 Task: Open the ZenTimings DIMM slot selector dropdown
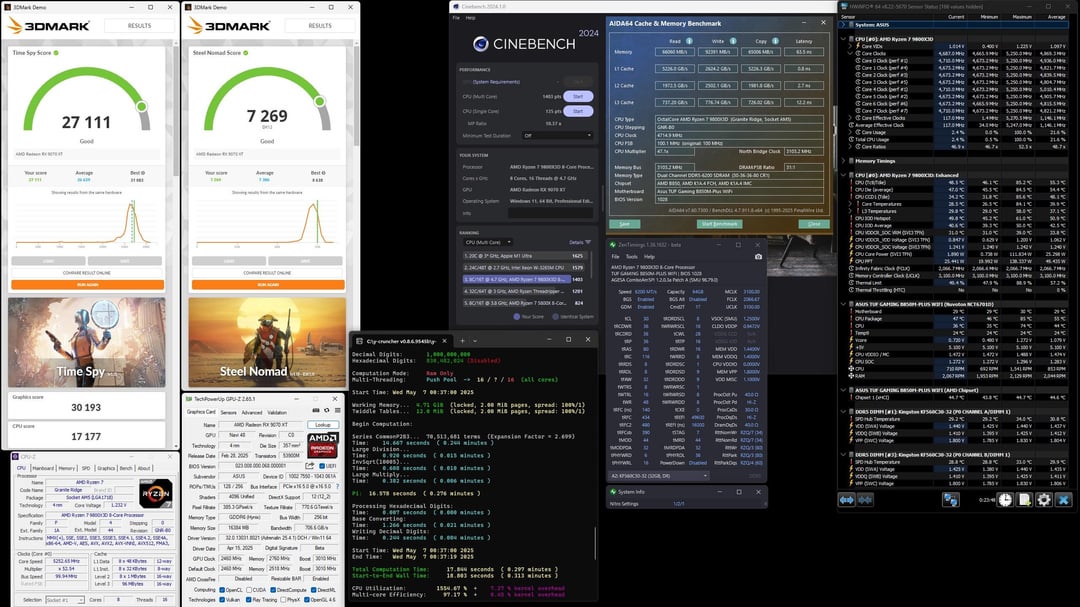pos(658,476)
